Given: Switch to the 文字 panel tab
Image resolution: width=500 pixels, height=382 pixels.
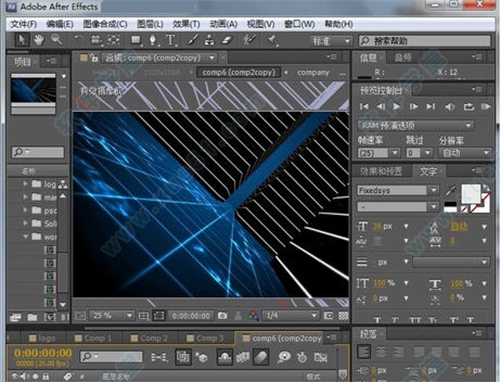Looking at the screenshot, I should point(428,171).
